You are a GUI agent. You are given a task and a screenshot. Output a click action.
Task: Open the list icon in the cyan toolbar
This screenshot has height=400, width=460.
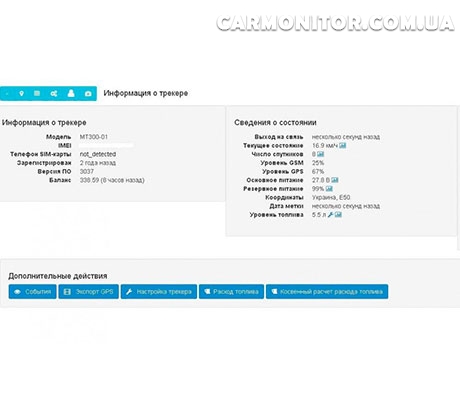pyautogui.click(x=37, y=93)
